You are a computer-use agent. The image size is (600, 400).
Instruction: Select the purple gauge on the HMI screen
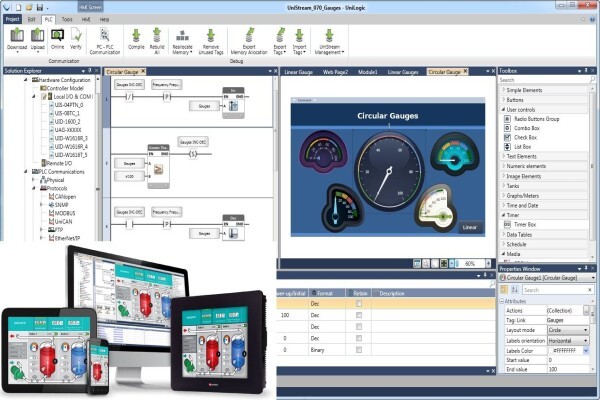(323, 152)
